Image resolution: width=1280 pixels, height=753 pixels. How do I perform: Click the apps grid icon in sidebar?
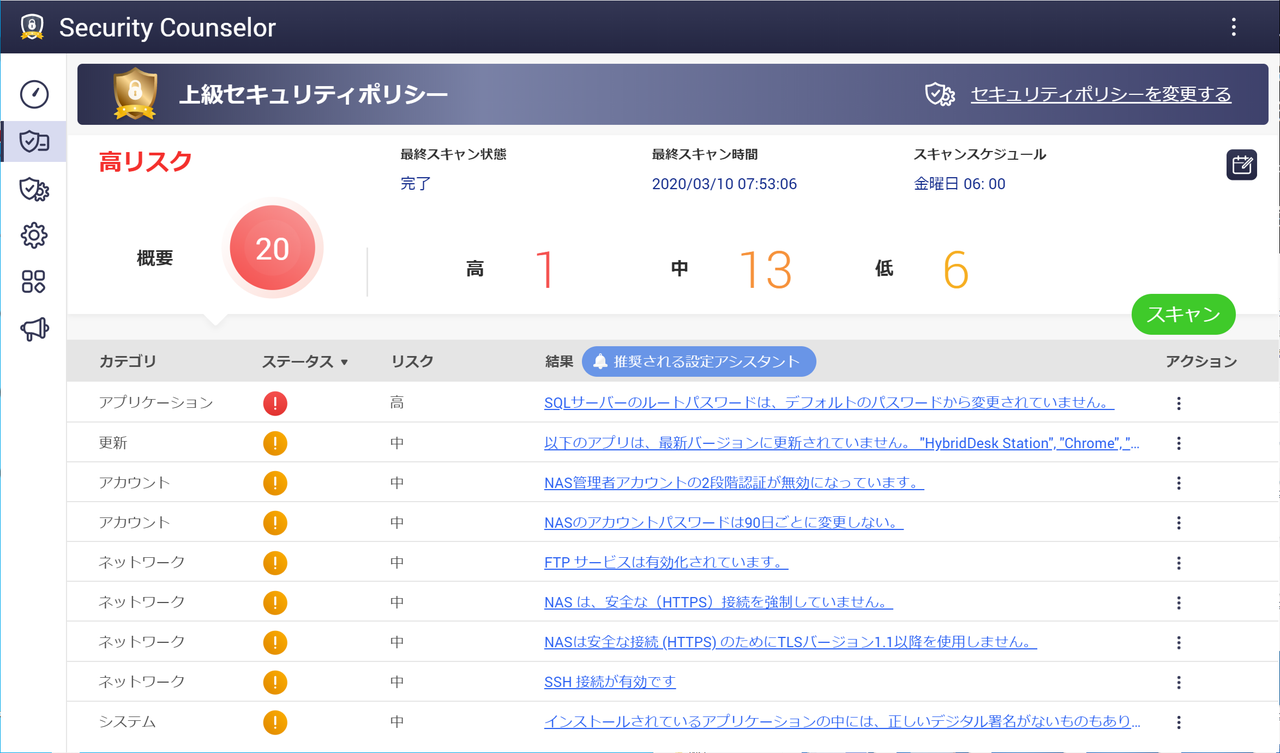(x=33, y=282)
